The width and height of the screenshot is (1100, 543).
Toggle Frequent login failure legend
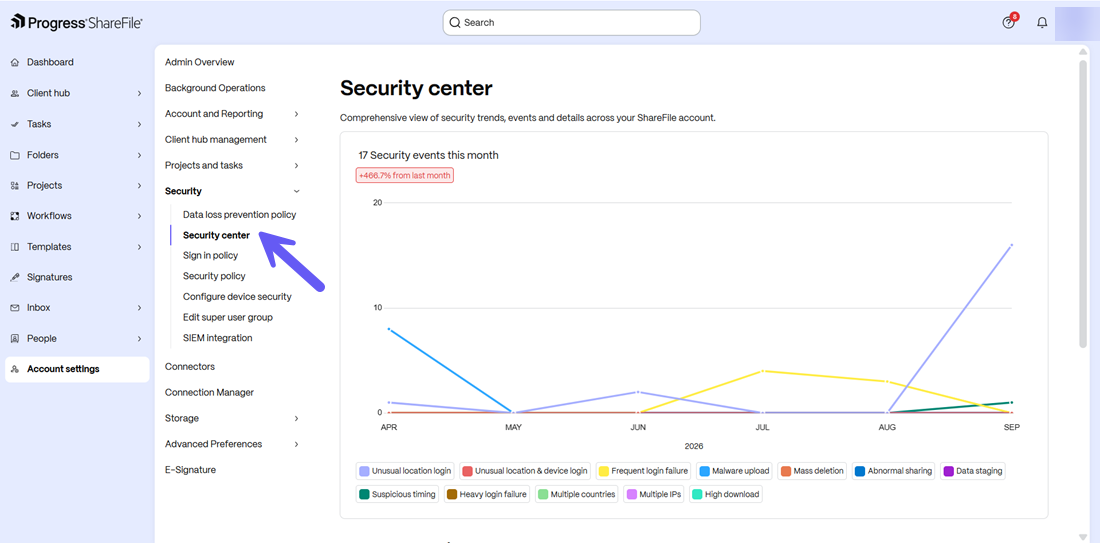point(644,471)
